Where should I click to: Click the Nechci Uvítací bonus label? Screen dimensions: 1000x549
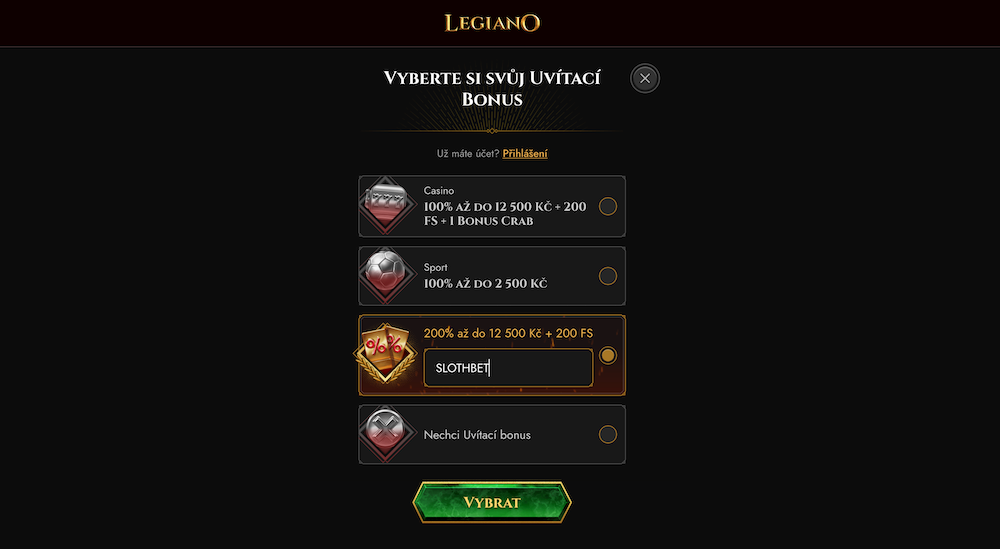pyautogui.click(x=477, y=435)
